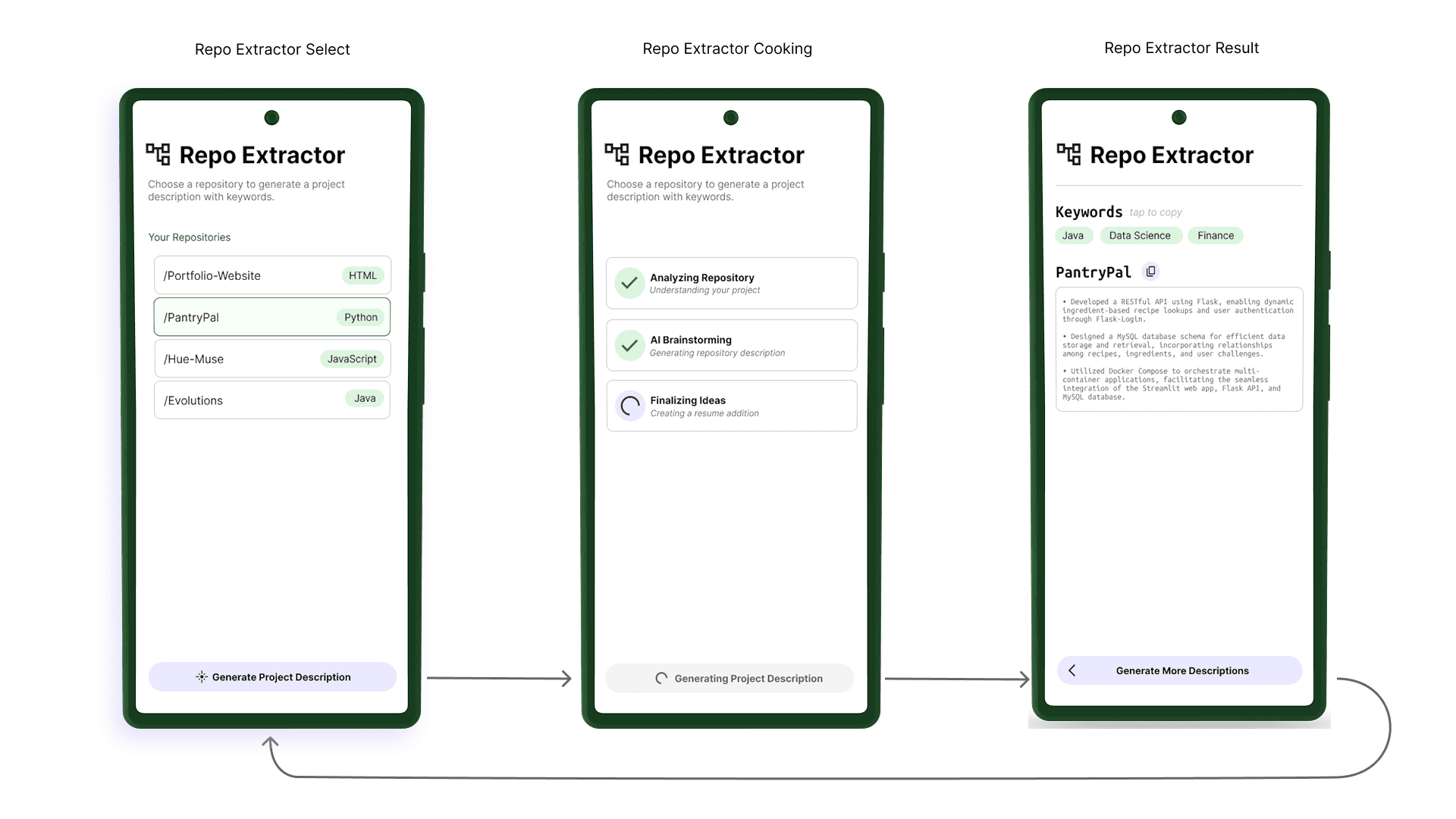The height and width of the screenshot is (819, 1456).
Task: Click the Repo Extractor logo icon on the Select screen
Action: pos(158,154)
